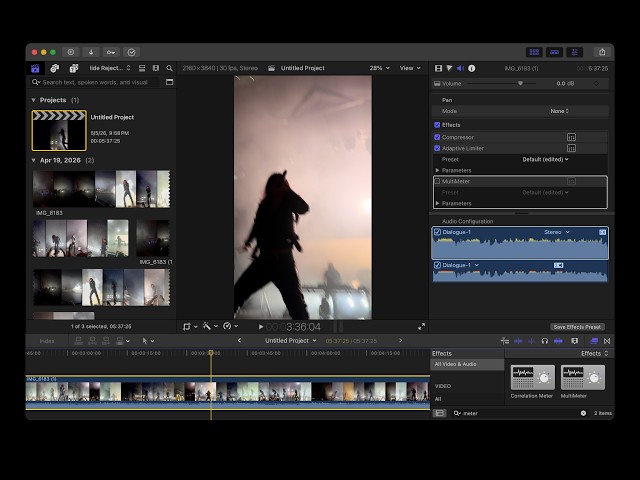Toggle the Effects browser icon
The height and width of the screenshot is (480, 640).
point(594,341)
